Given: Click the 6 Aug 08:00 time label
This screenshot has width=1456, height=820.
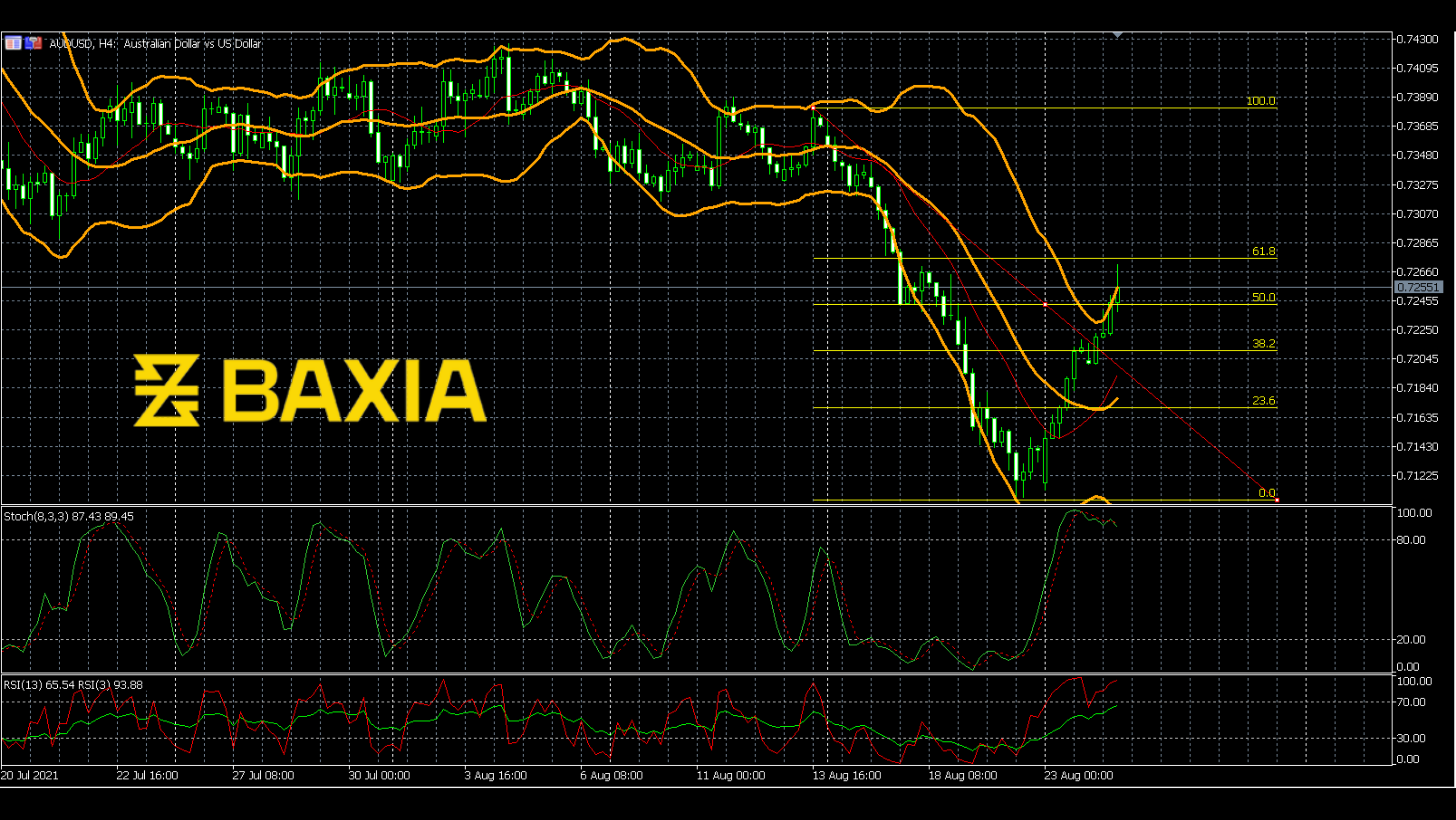Looking at the screenshot, I should [x=612, y=775].
